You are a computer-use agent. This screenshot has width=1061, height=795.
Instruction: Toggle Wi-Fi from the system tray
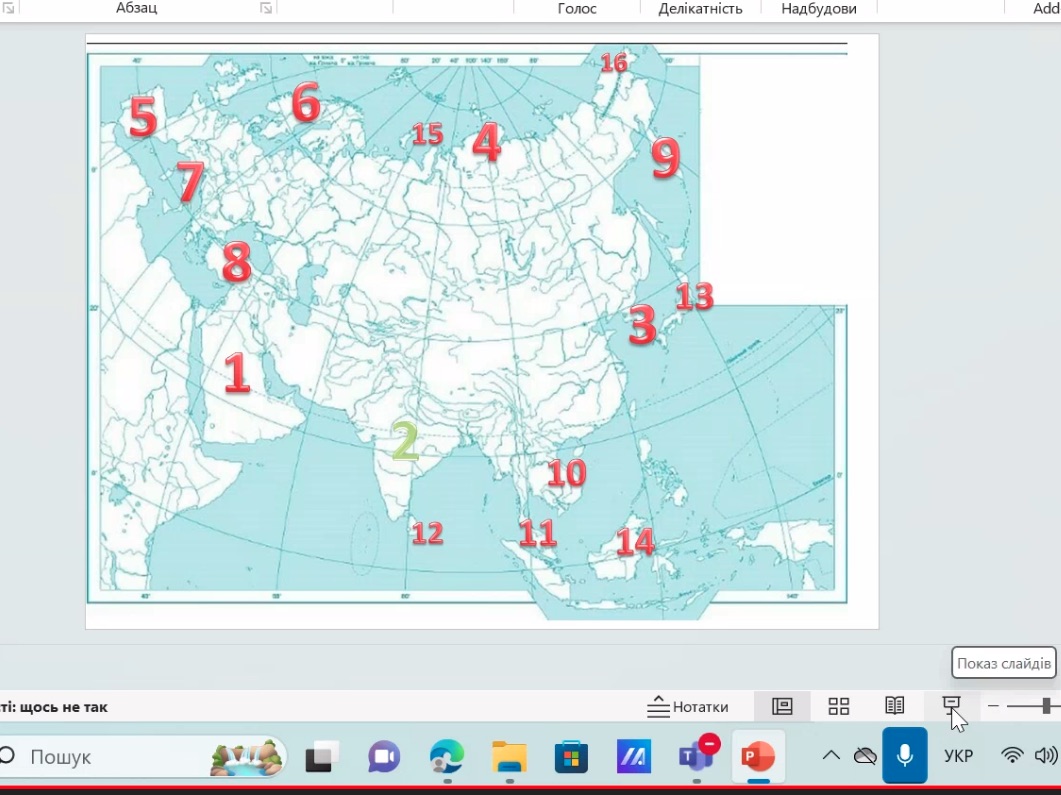pyautogui.click(x=1010, y=757)
